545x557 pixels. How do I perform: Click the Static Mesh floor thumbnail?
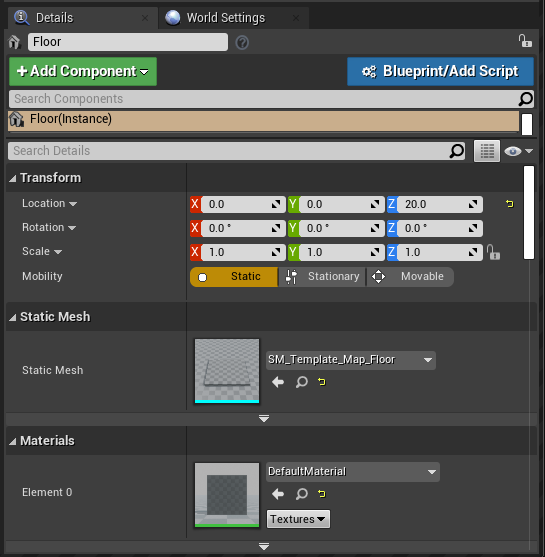pos(227,371)
